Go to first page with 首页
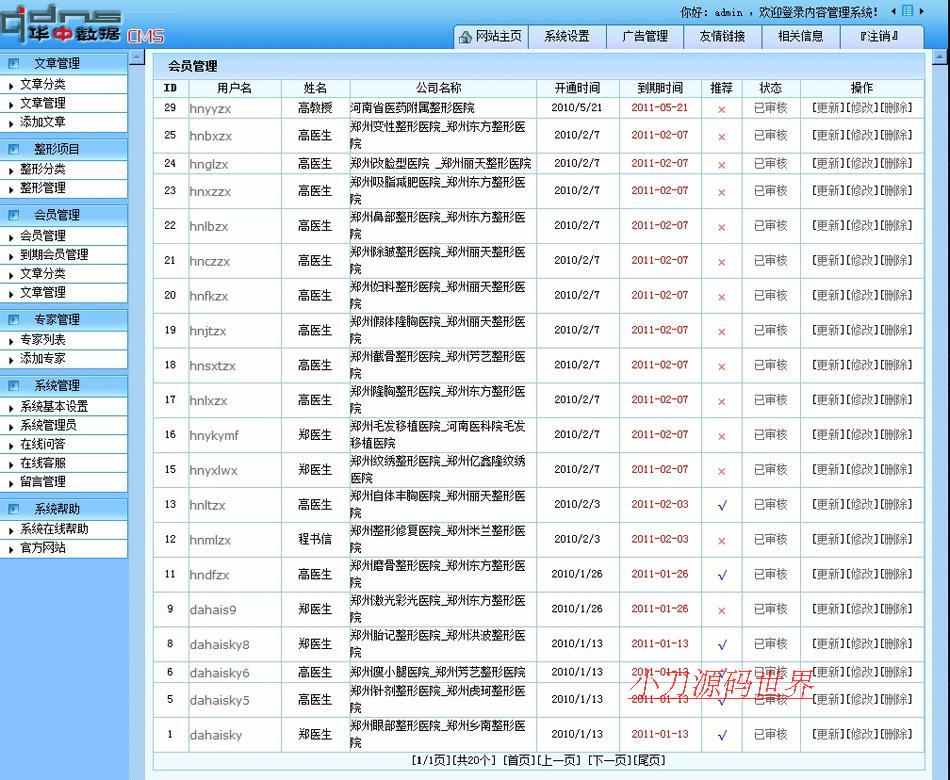This screenshot has height=780, width=950. click(519, 760)
